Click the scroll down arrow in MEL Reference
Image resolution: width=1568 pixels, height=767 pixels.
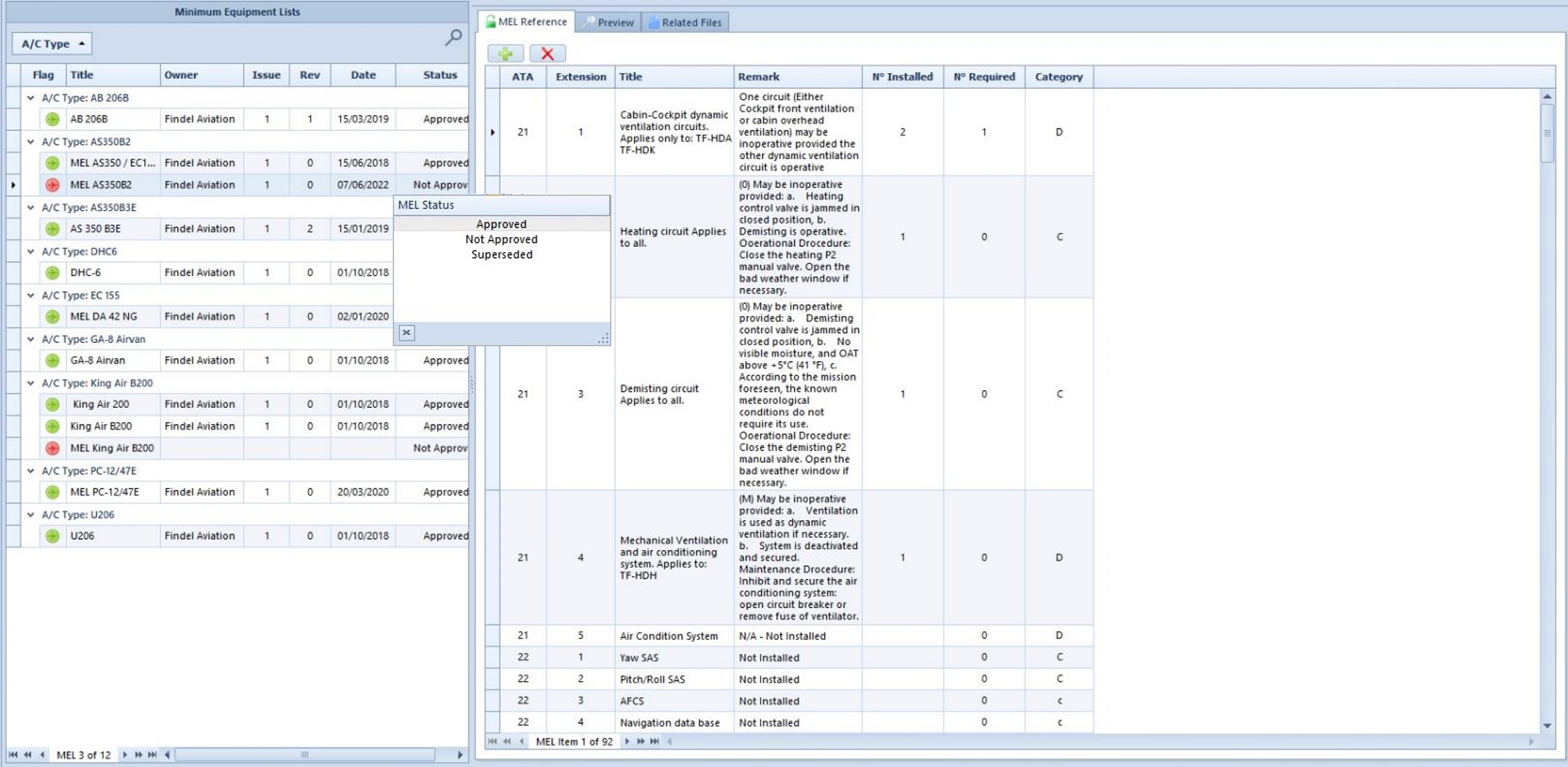coord(1547,725)
